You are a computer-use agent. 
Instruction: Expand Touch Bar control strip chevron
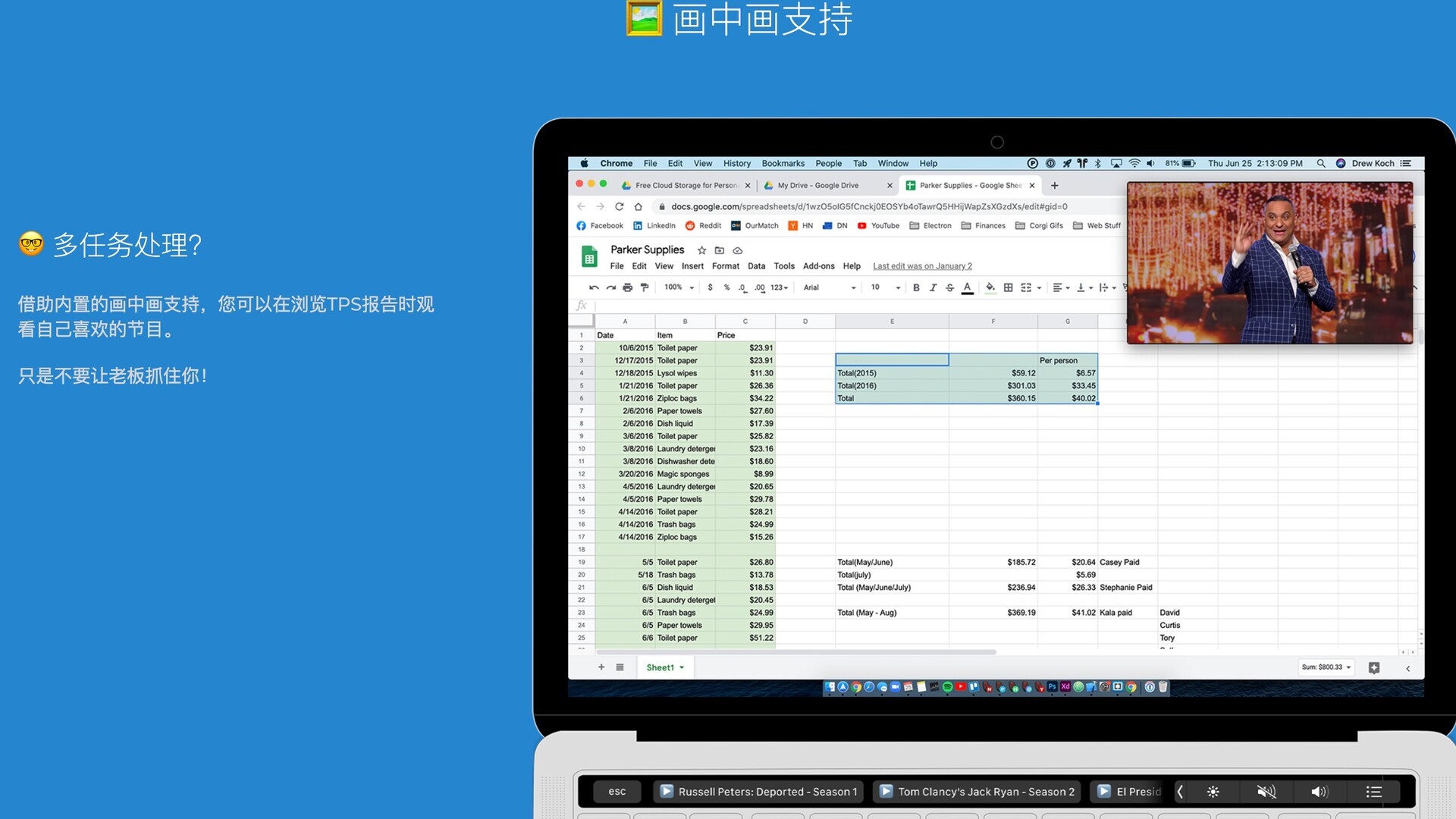coord(1180,792)
